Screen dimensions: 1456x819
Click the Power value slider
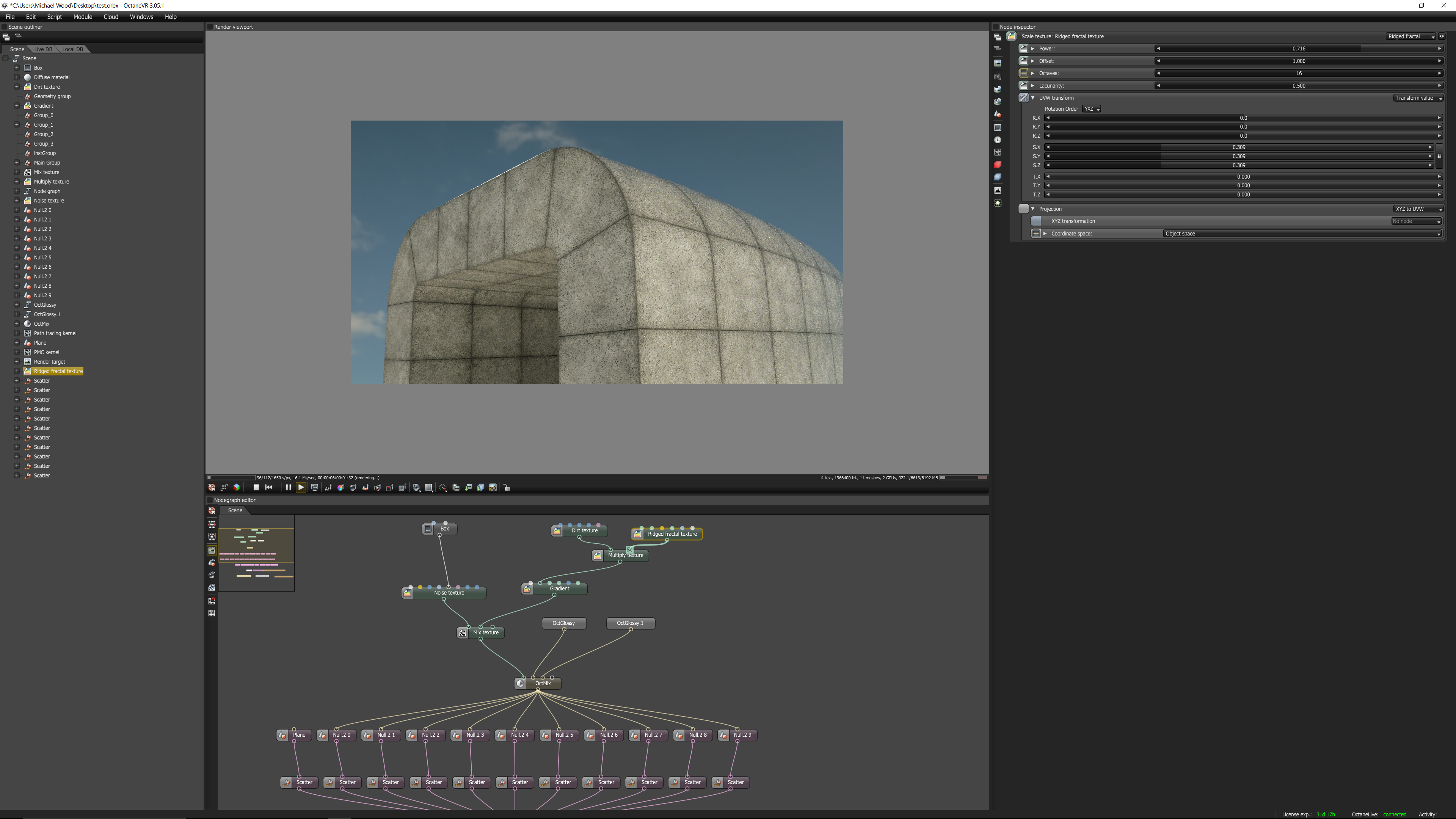coord(1298,49)
